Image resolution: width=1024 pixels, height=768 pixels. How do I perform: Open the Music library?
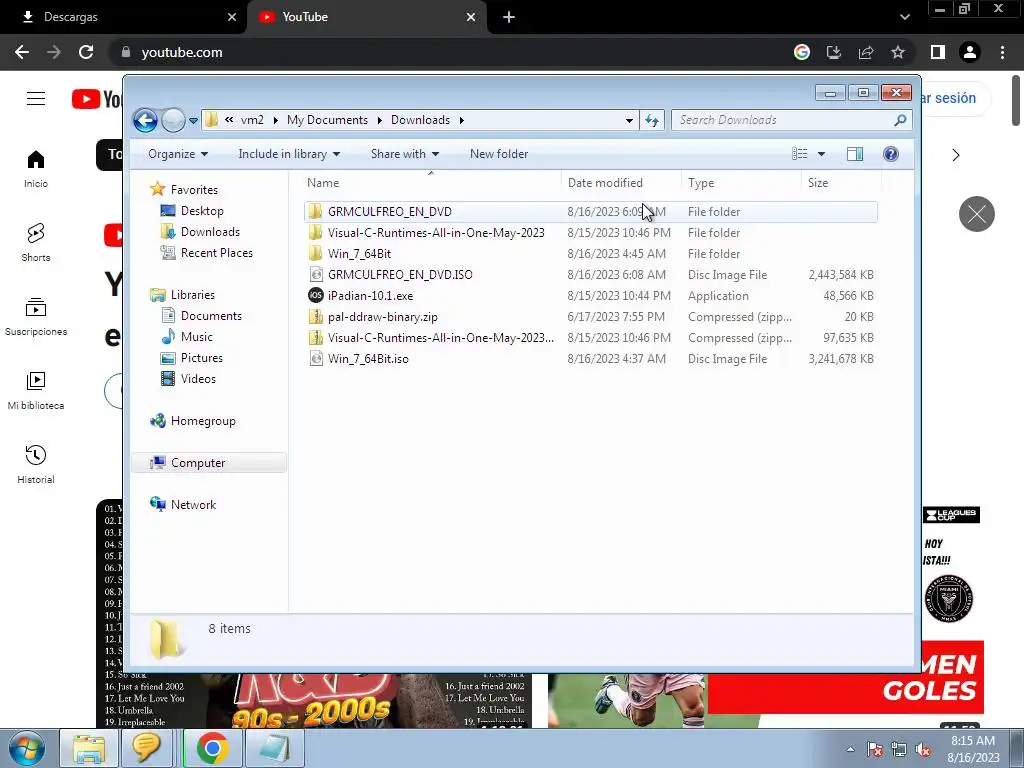[197, 336]
